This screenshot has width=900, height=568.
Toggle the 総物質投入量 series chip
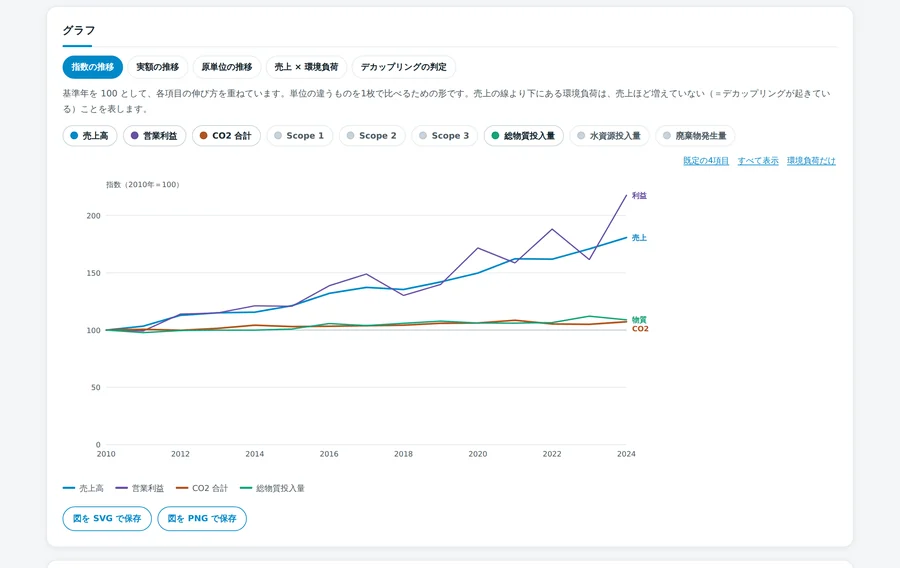pos(523,136)
